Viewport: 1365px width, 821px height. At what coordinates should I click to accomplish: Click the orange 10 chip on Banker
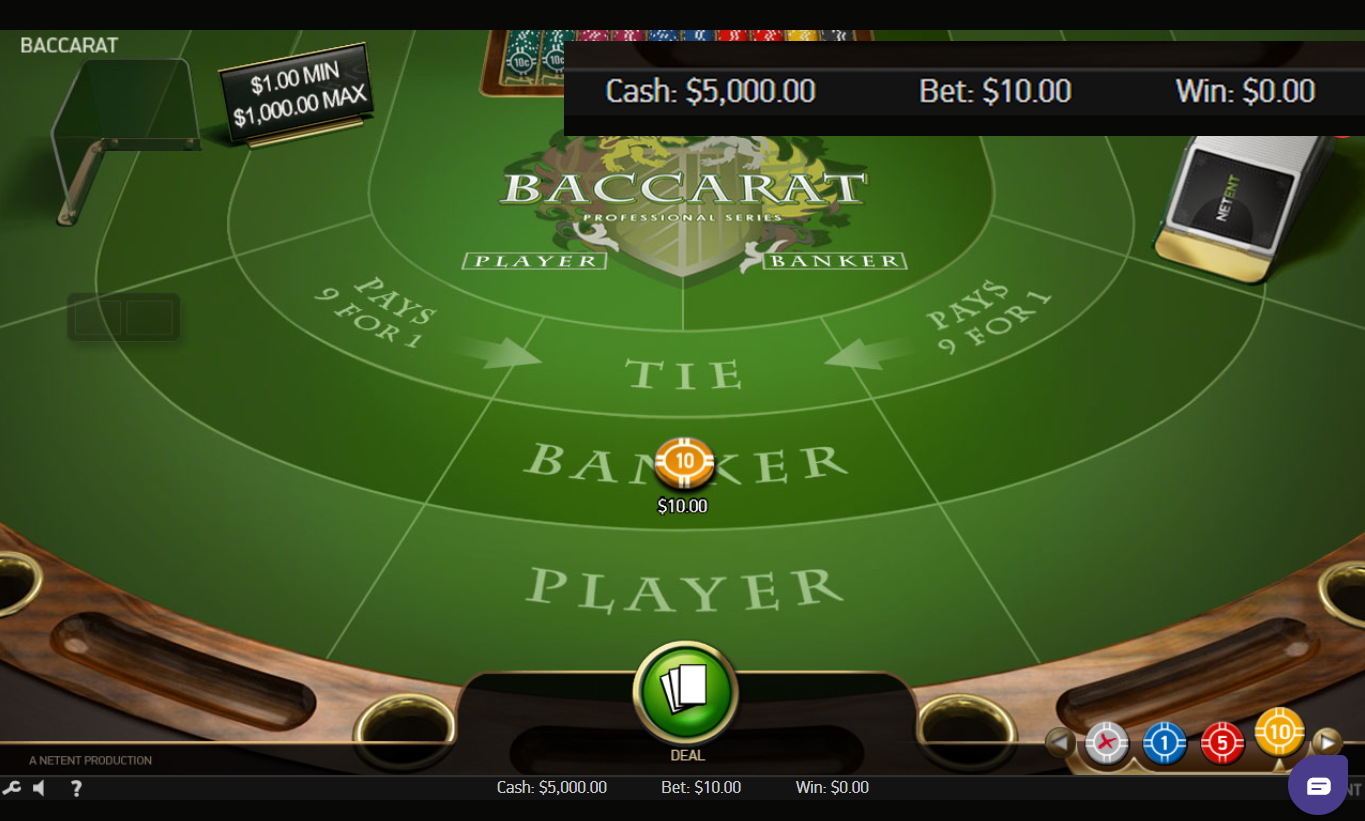(x=684, y=462)
